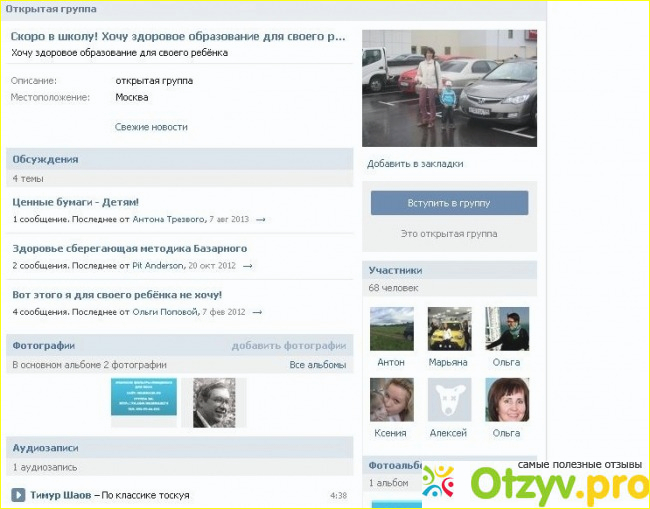650x509 pixels.
Task: Click добавить фотографии link
Action: click(289, 346)
